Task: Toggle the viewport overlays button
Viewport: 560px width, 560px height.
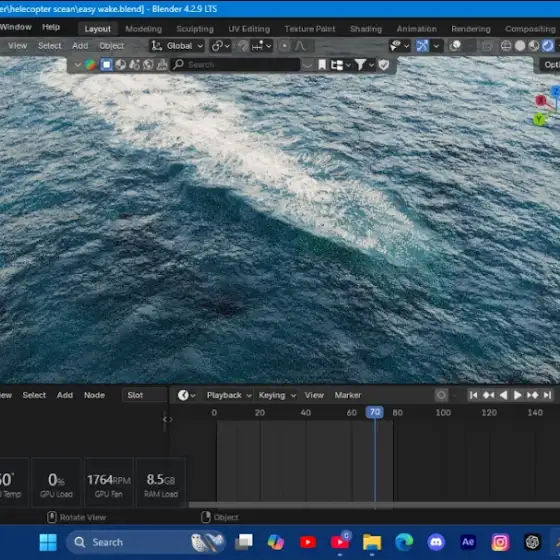Action: pyautogui.click(x=455, y=46)
